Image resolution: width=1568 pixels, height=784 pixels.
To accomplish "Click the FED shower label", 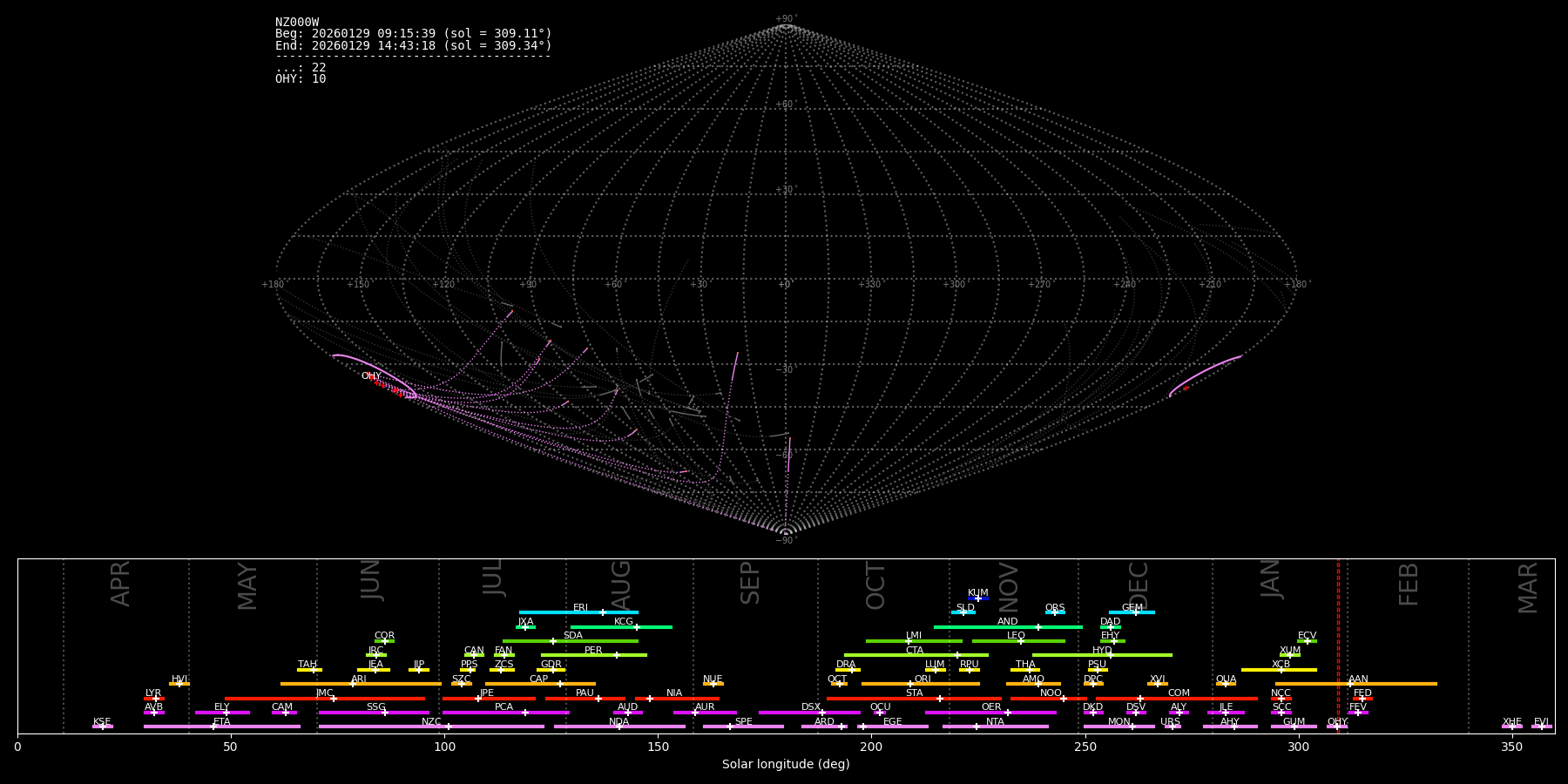I will (1362, 693).
